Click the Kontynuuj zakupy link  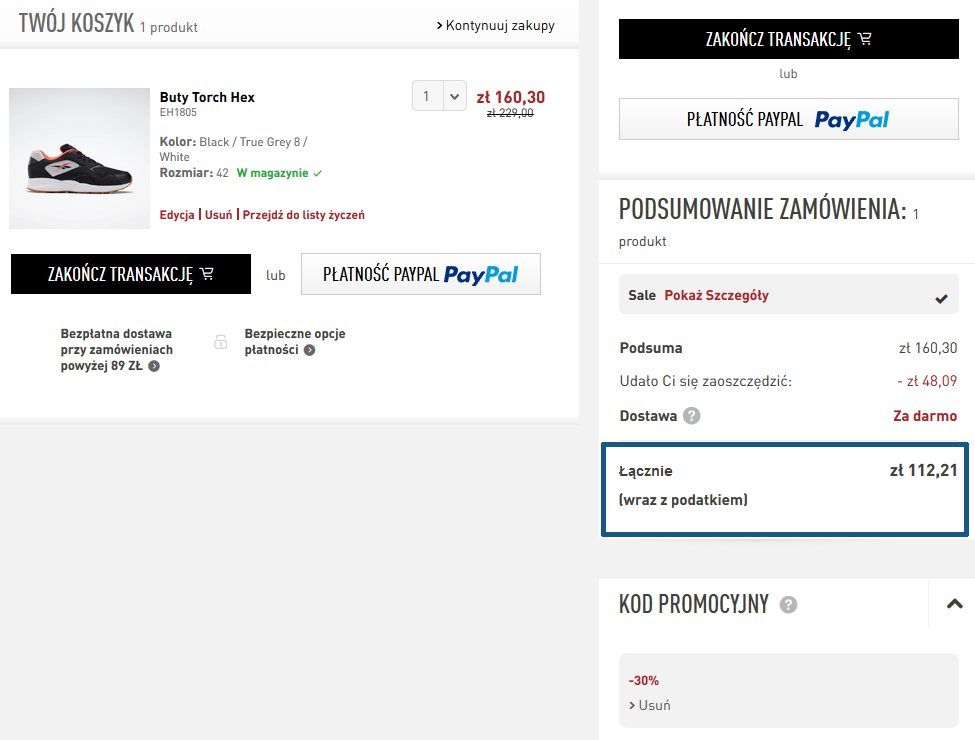pyautogui.click(x=496, y=25)
